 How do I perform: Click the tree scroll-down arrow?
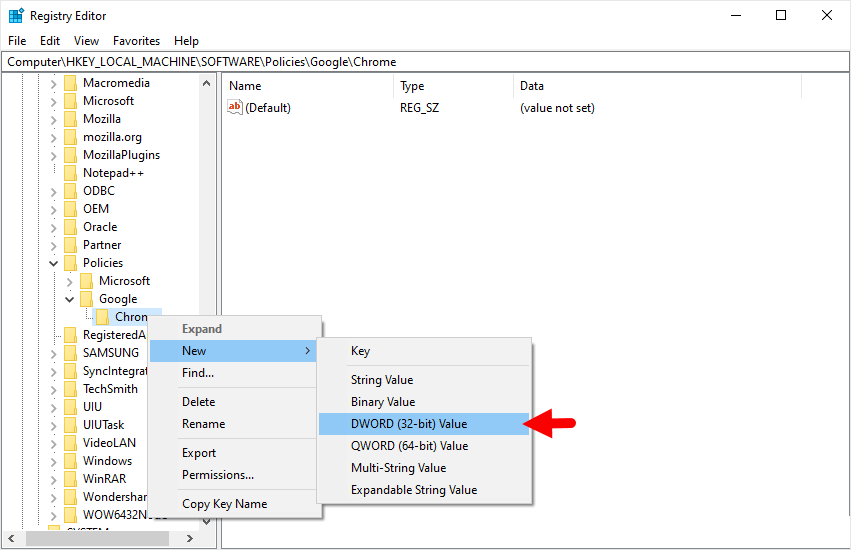tap(206, 522)
